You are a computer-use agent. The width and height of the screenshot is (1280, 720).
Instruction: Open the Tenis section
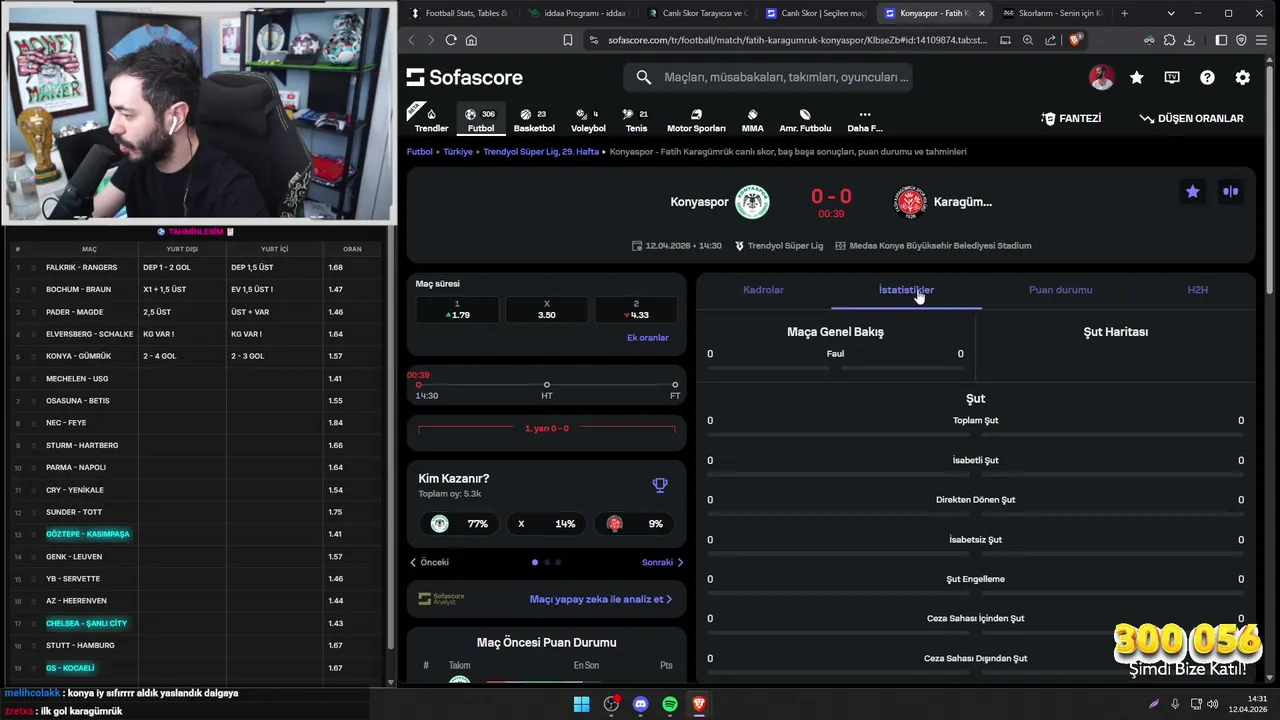coord(636,120)
